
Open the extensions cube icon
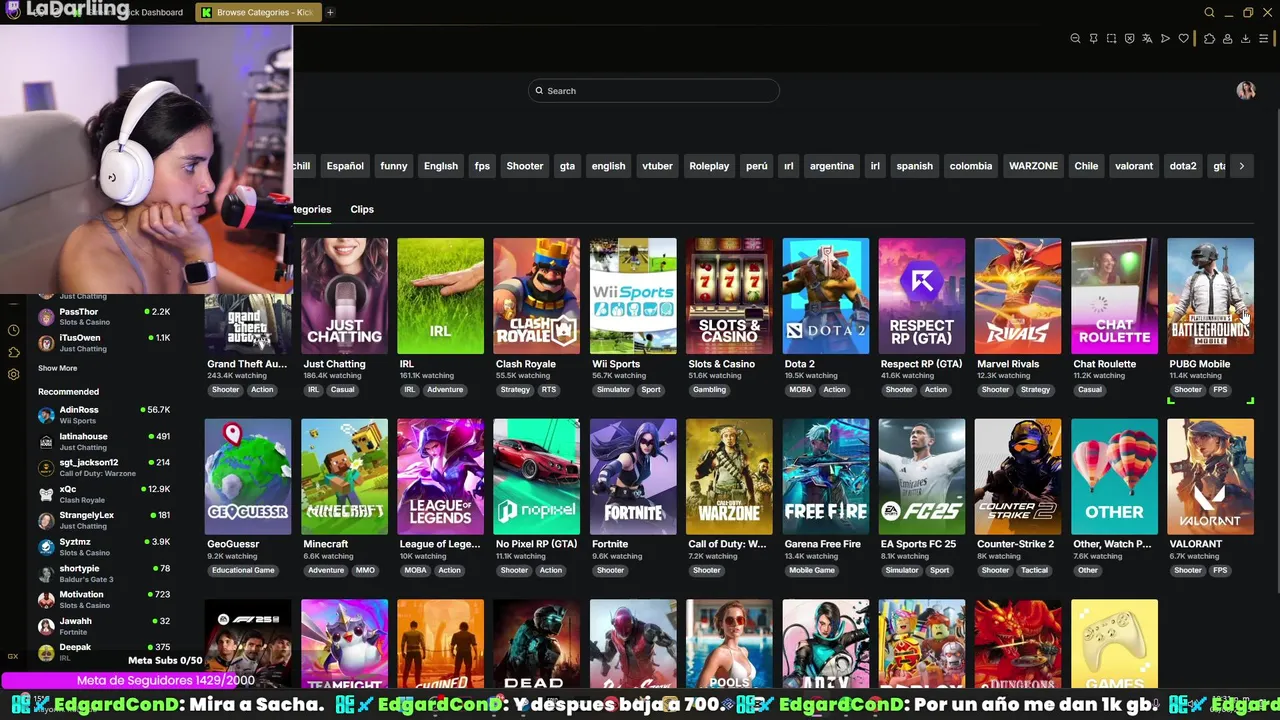[1209, 39]
